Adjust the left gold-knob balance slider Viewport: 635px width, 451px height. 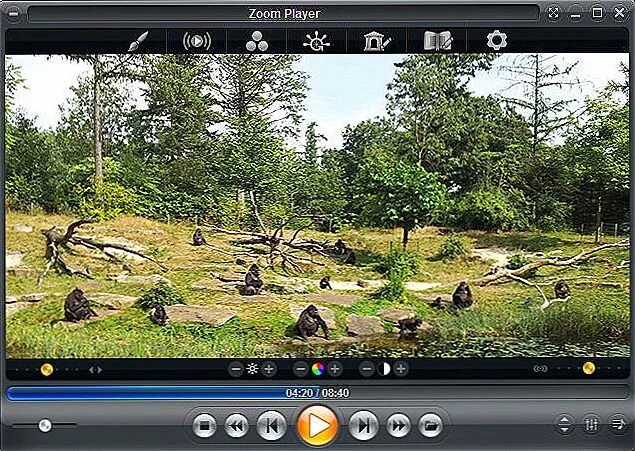47,369
